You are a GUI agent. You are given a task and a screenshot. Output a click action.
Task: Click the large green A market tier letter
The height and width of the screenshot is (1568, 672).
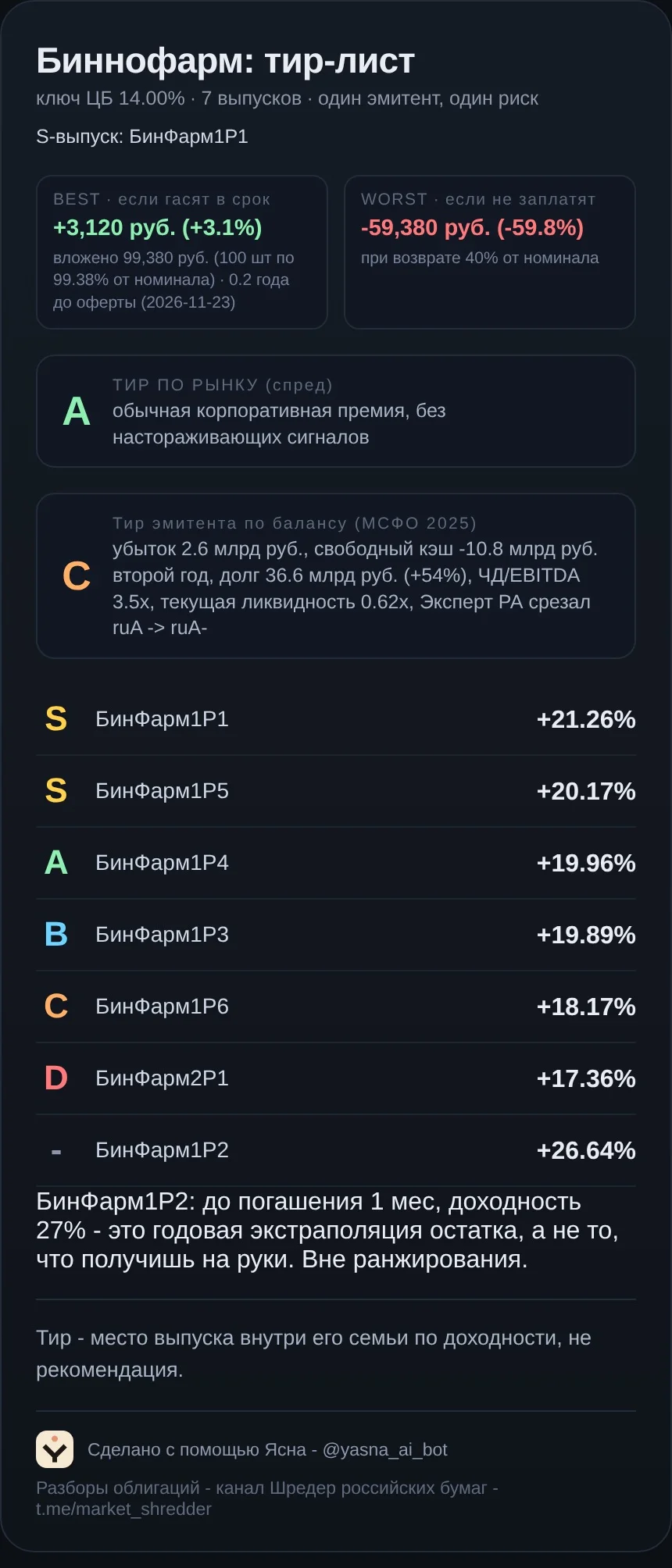point(77,411)
